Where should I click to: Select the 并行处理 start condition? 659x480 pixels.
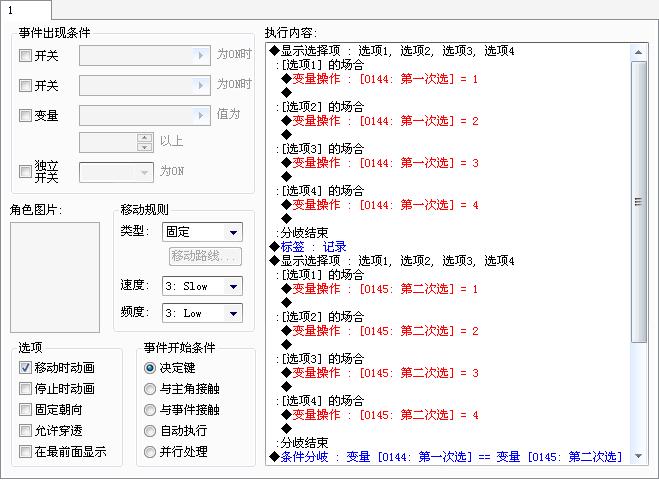(150, 452)
